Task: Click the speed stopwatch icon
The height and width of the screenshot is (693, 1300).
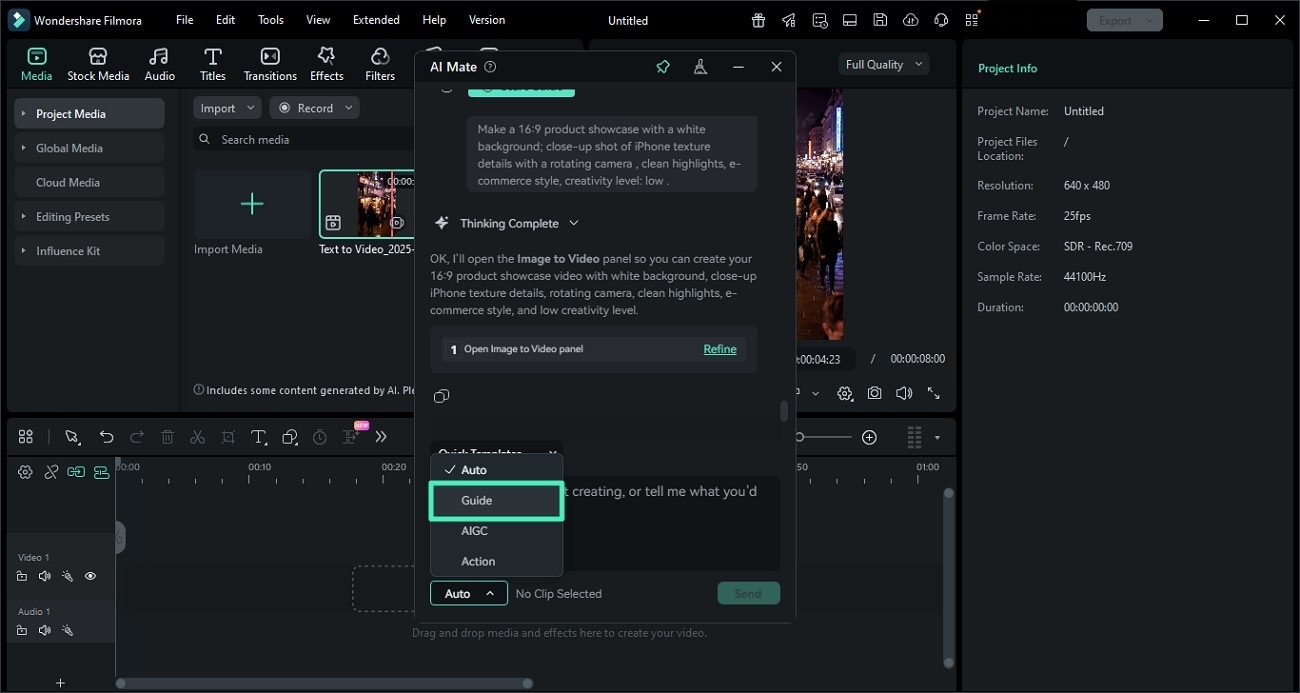Action: (x=320, y=437)
